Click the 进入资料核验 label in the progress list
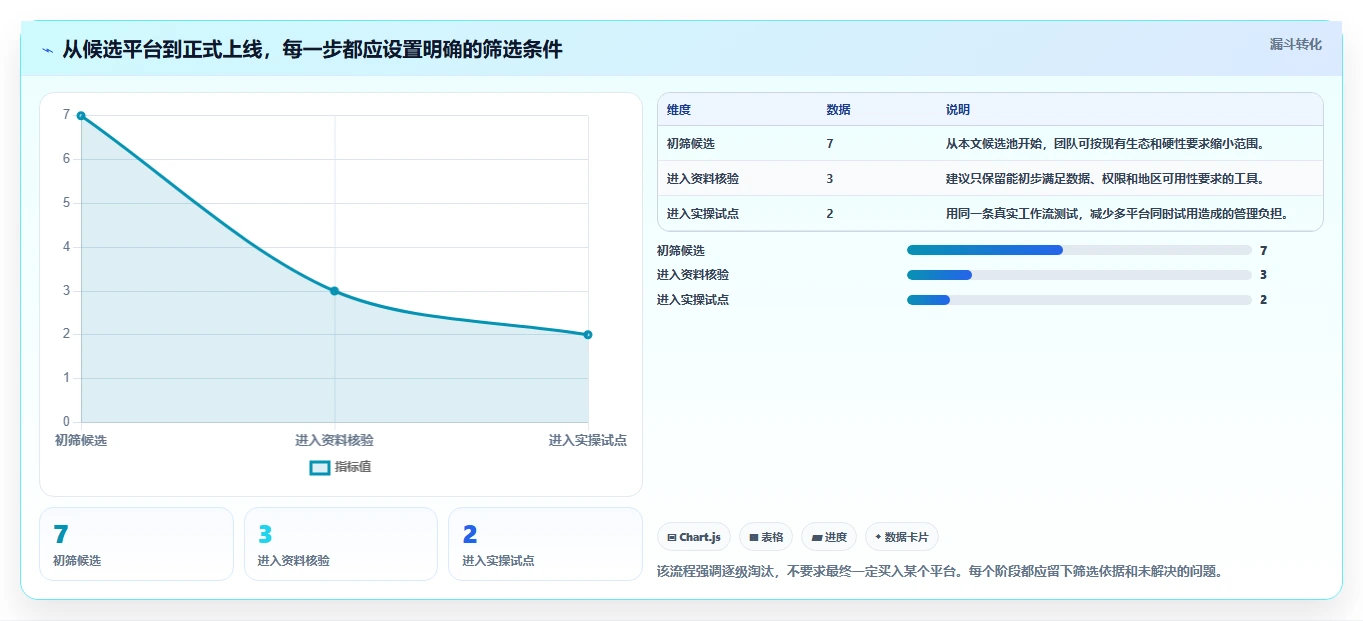Viewport: 1363px width, 621px height. 693,275
